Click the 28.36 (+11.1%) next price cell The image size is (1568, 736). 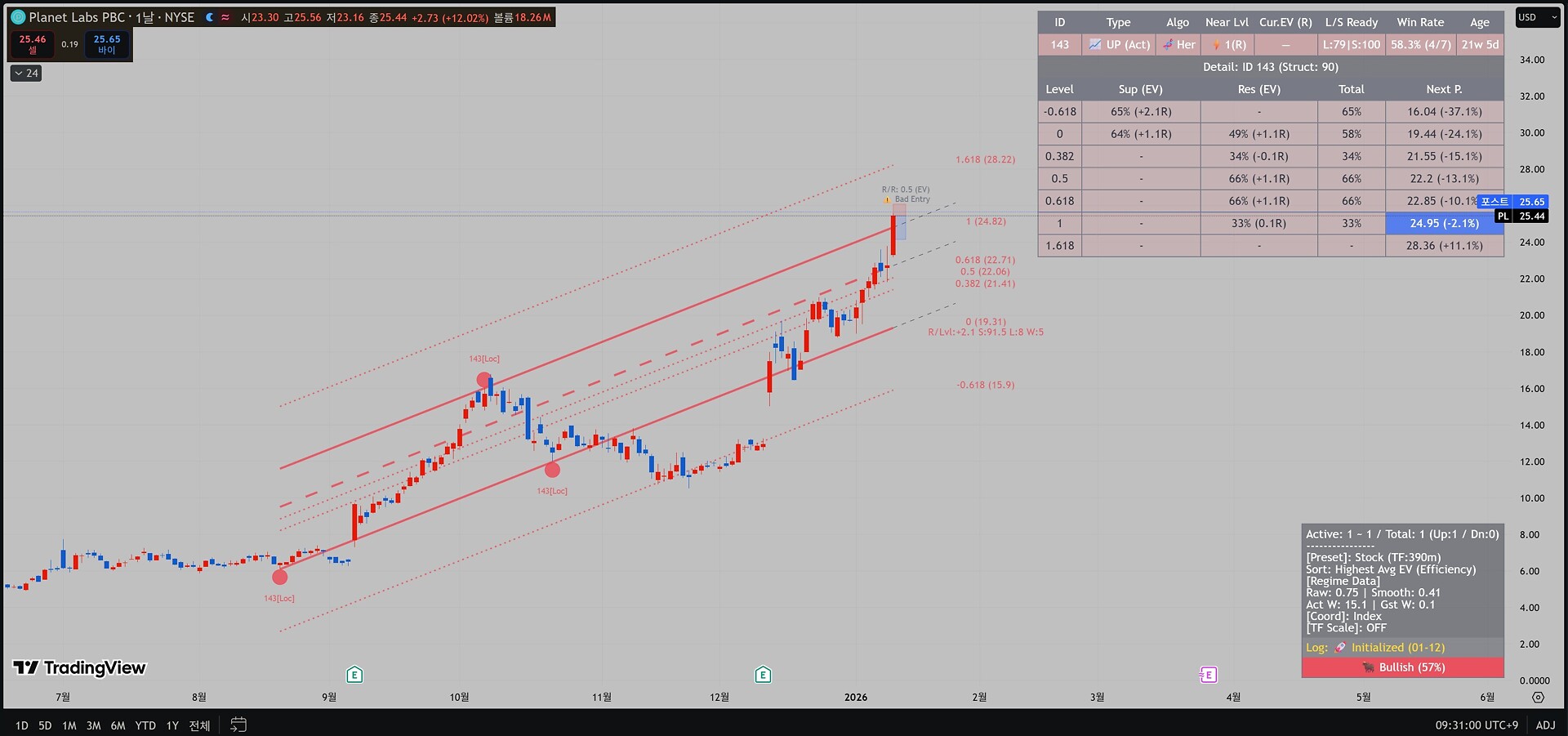[1444, 246]
